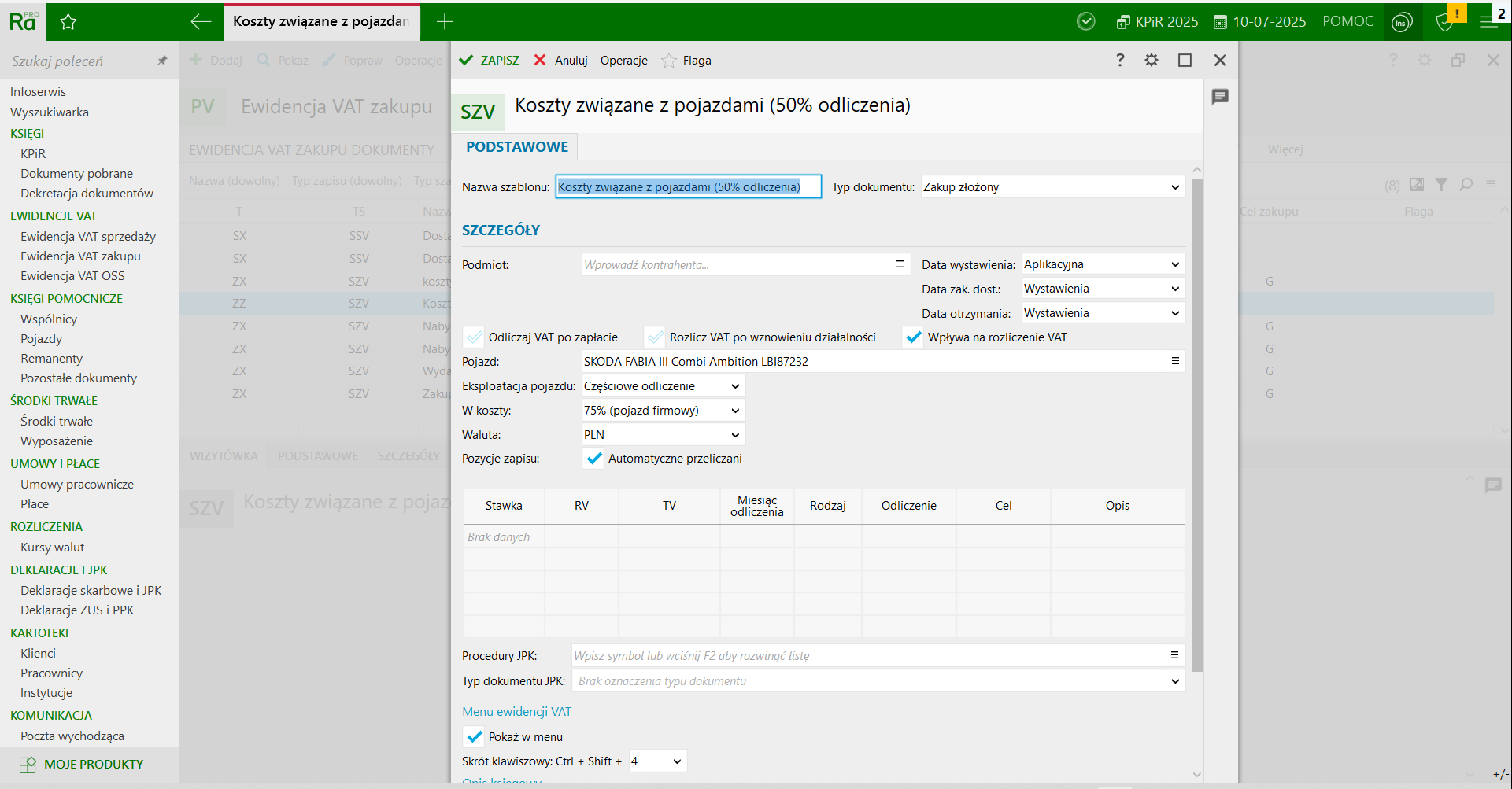Click the question mark help icon in dialog
This screenshot has width=1512, height=789.
point(1120,61)
